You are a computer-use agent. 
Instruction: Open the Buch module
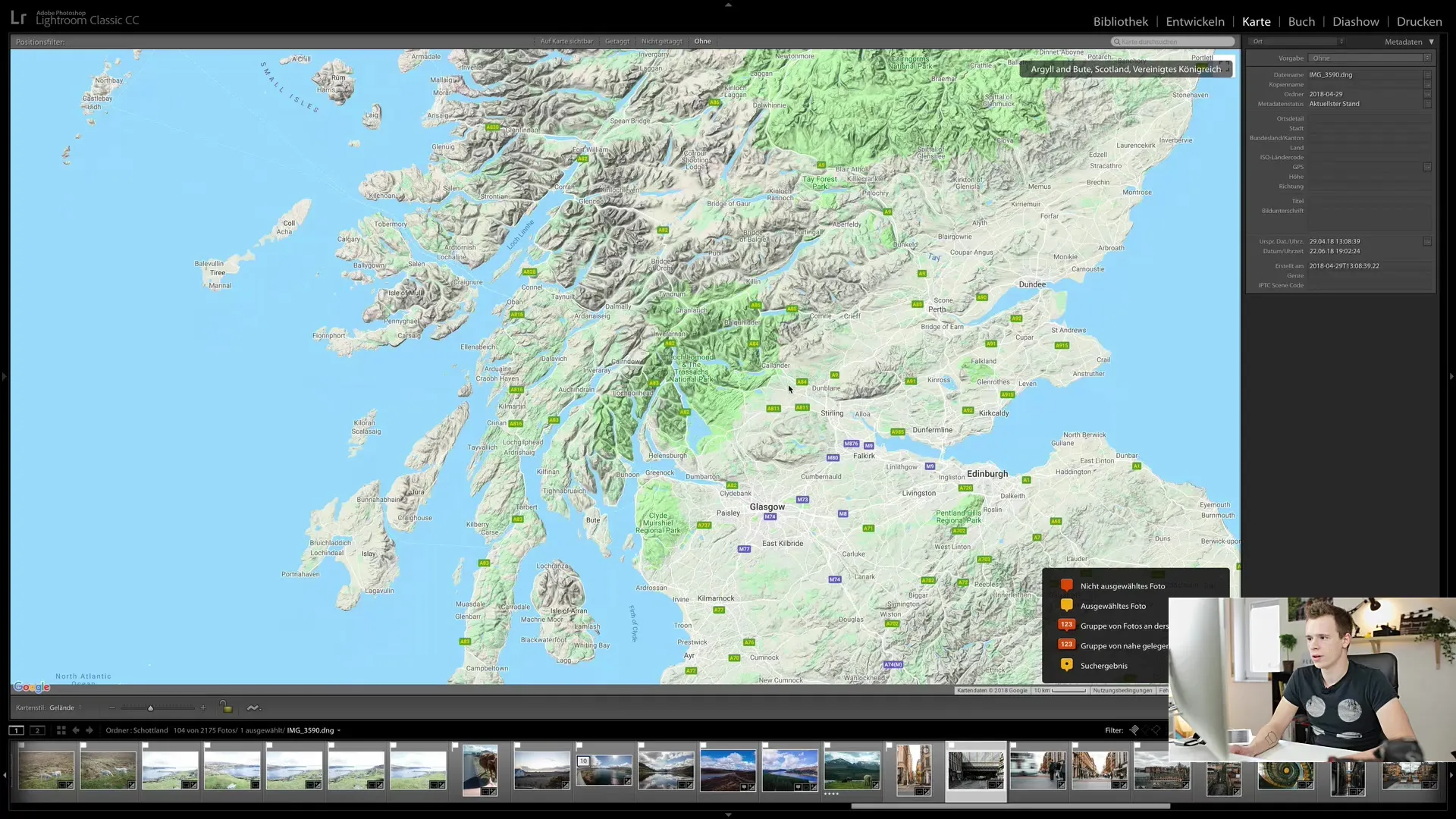(1301, 21)
